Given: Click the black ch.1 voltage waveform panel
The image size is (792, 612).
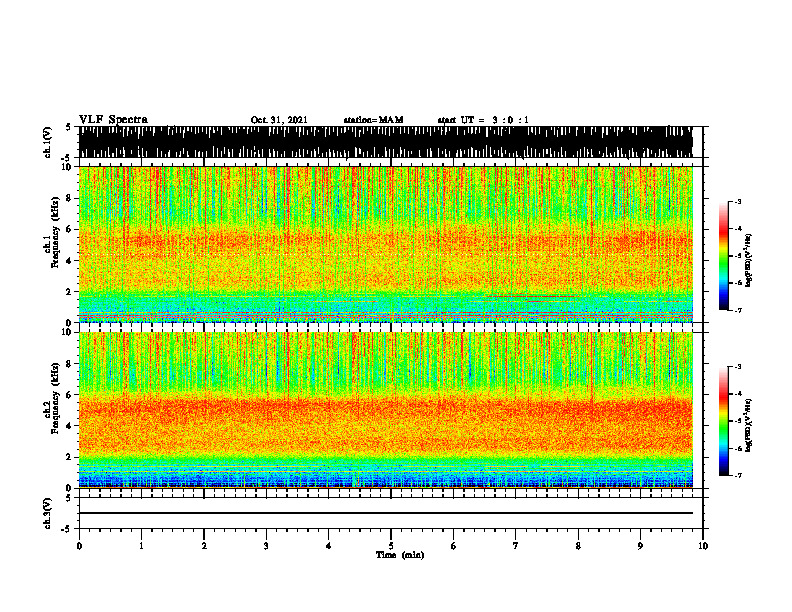Looking at the screenshot, I should click(x=385, y=142).
